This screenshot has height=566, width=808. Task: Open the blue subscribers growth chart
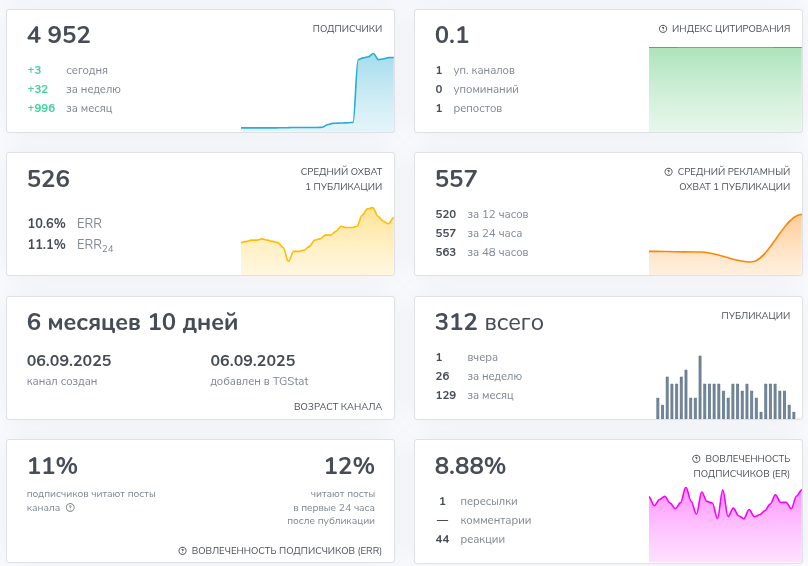[317, 92]
